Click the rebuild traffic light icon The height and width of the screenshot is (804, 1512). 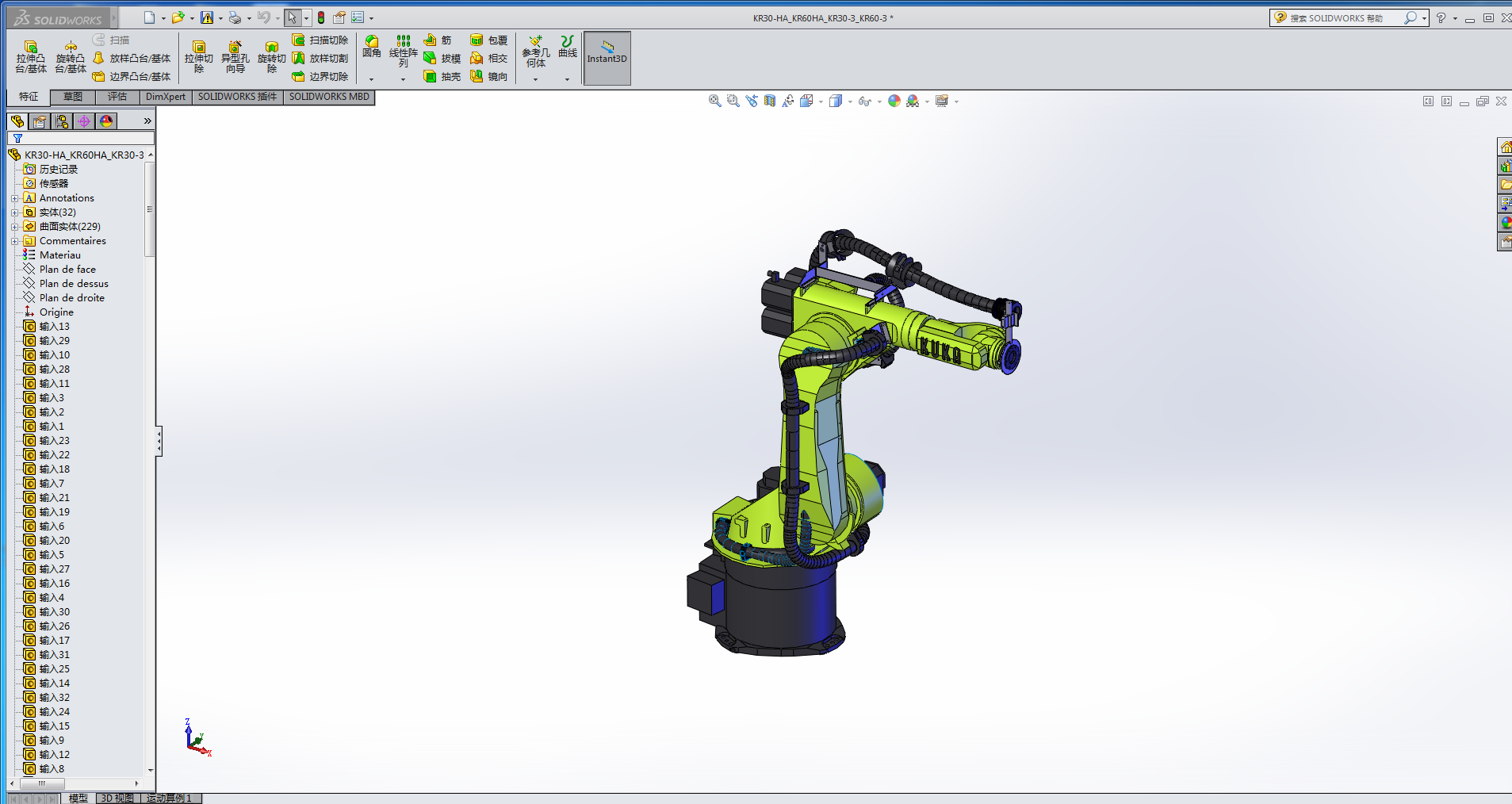[x=321, y=17]
